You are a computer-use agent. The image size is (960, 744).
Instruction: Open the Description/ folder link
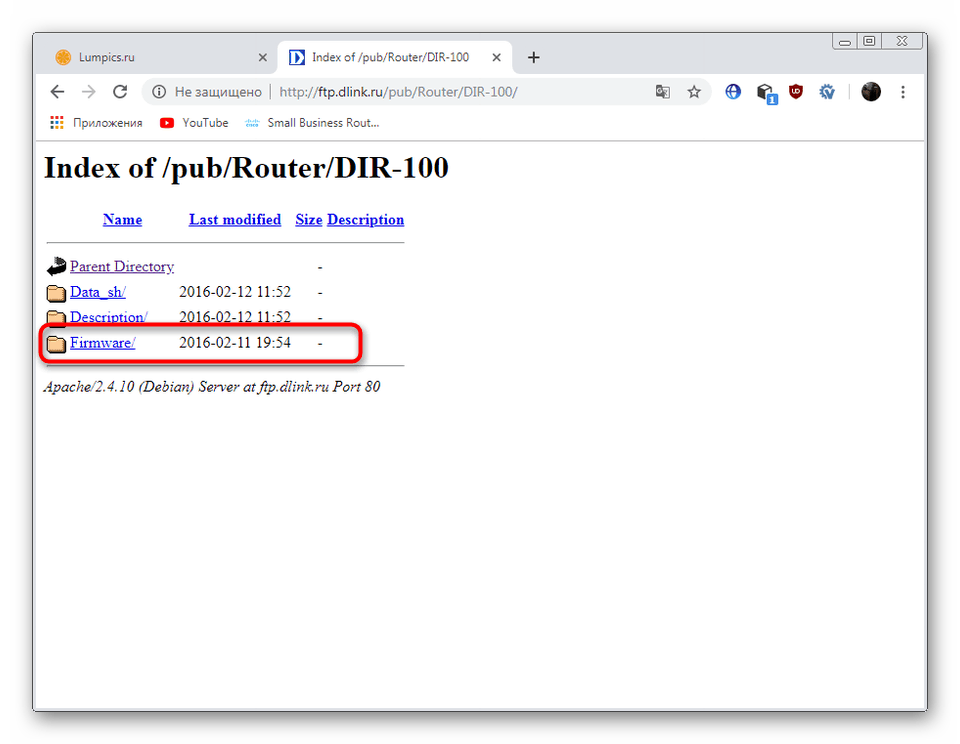pyautogui.click(x=109, y=317)
